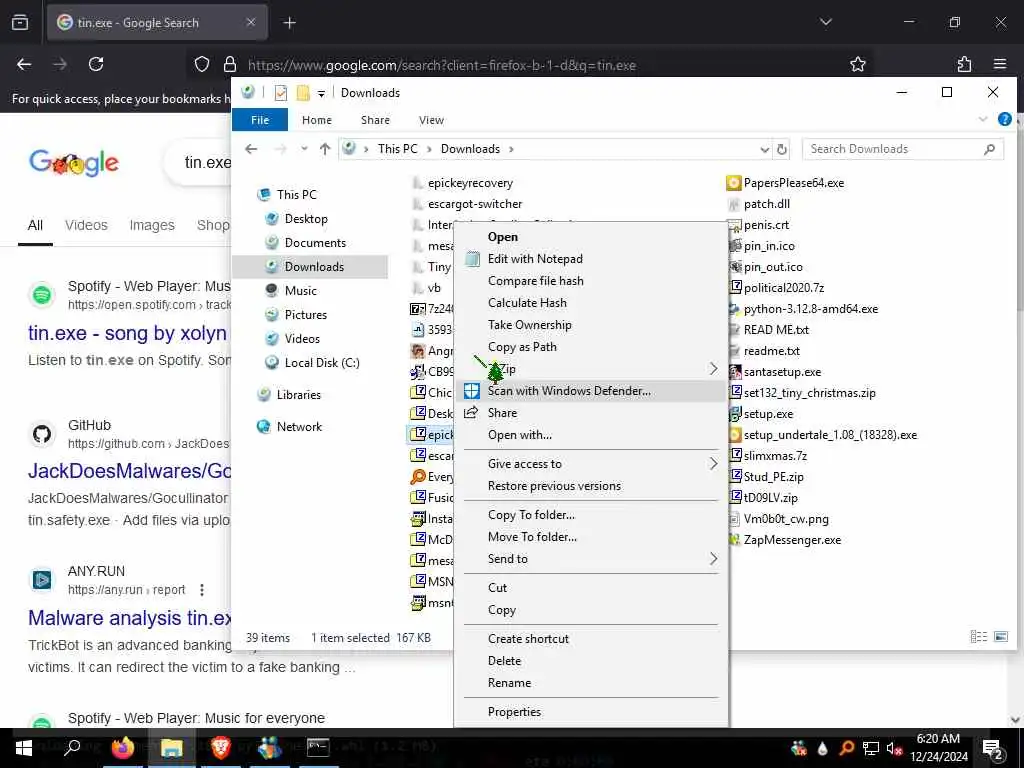Select the ZapMessenger.exe file
This screenshot has height=768, width=1024.
(x=784, y=540)
